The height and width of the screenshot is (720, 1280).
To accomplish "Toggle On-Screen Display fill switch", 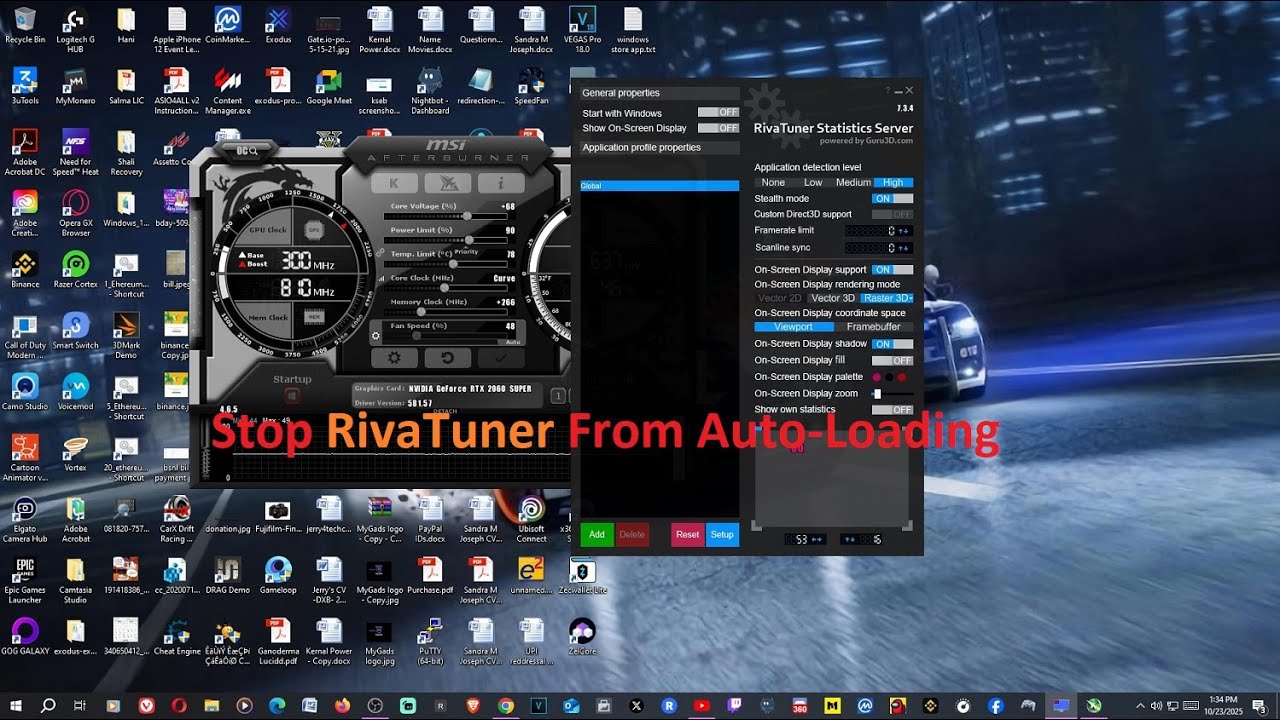I will coord(892,360).
